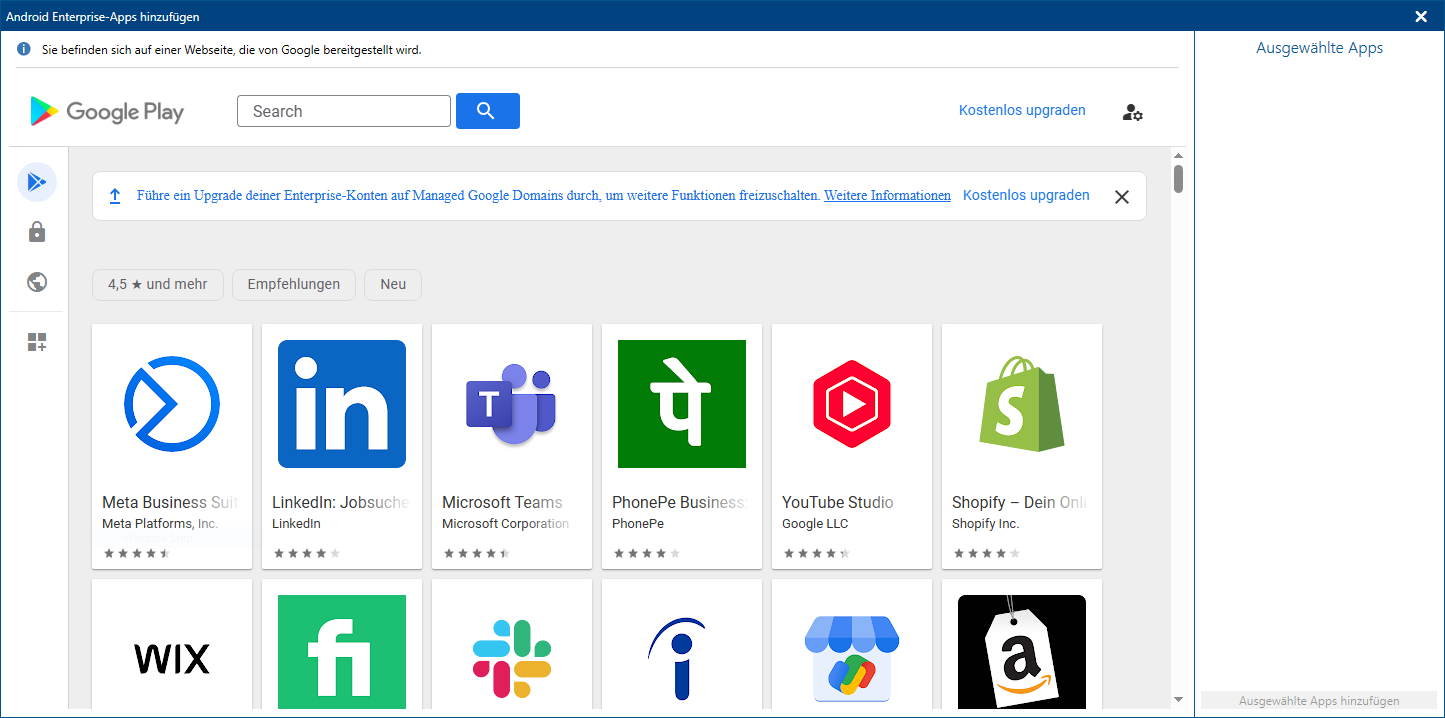Open private apps lock icon in sidebar
1445x718 pixels.
37,232
